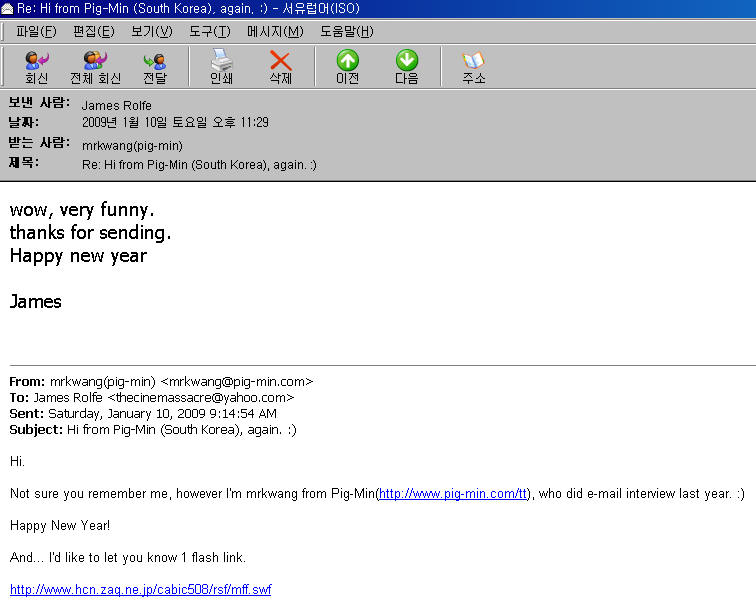Open the 편집(E) menu
This screenshot has height=603, width=756.
pos(93,31)
